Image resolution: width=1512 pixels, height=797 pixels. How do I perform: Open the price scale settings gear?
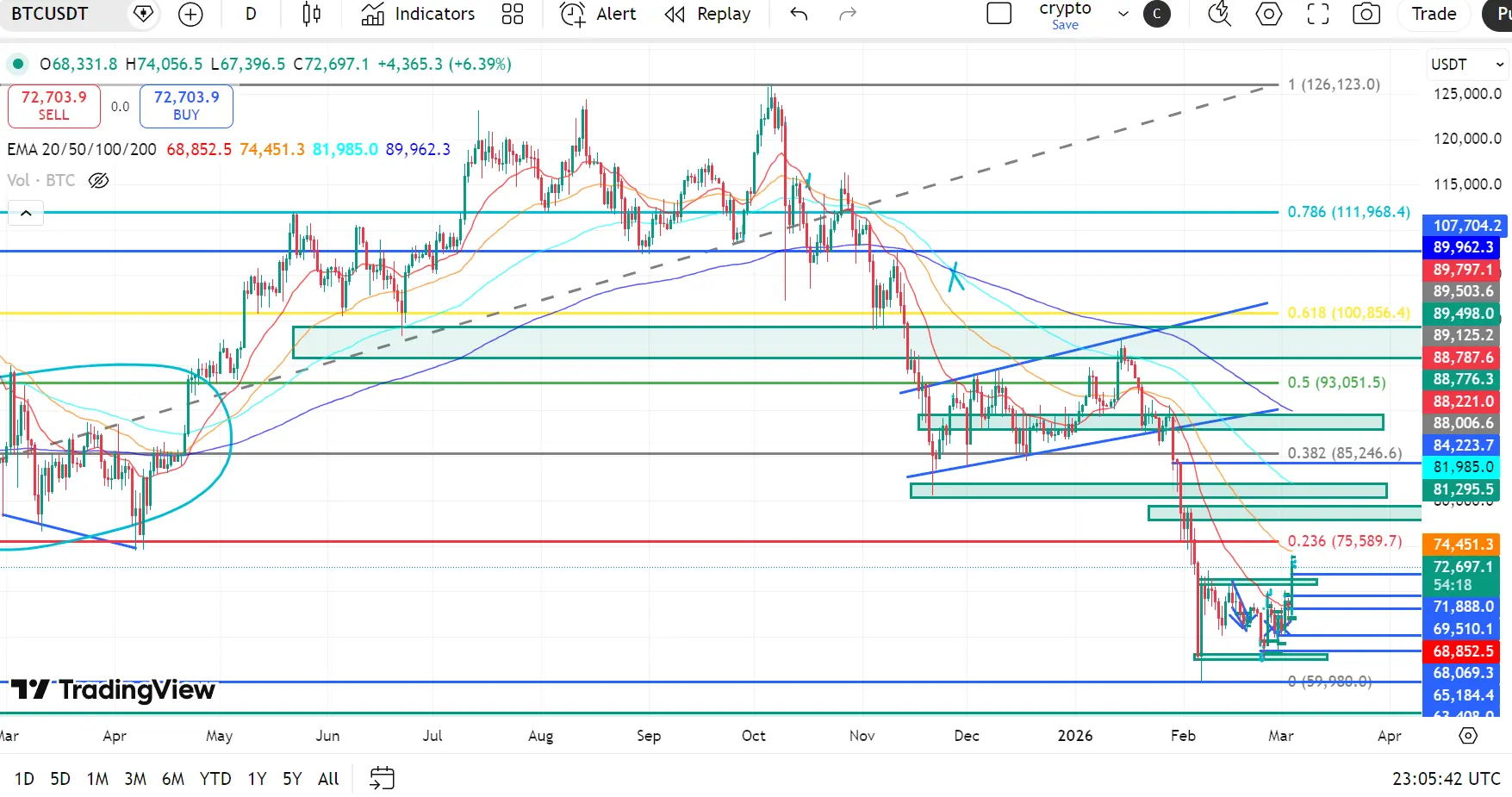pyautogui.click(x=1468, y=736)
